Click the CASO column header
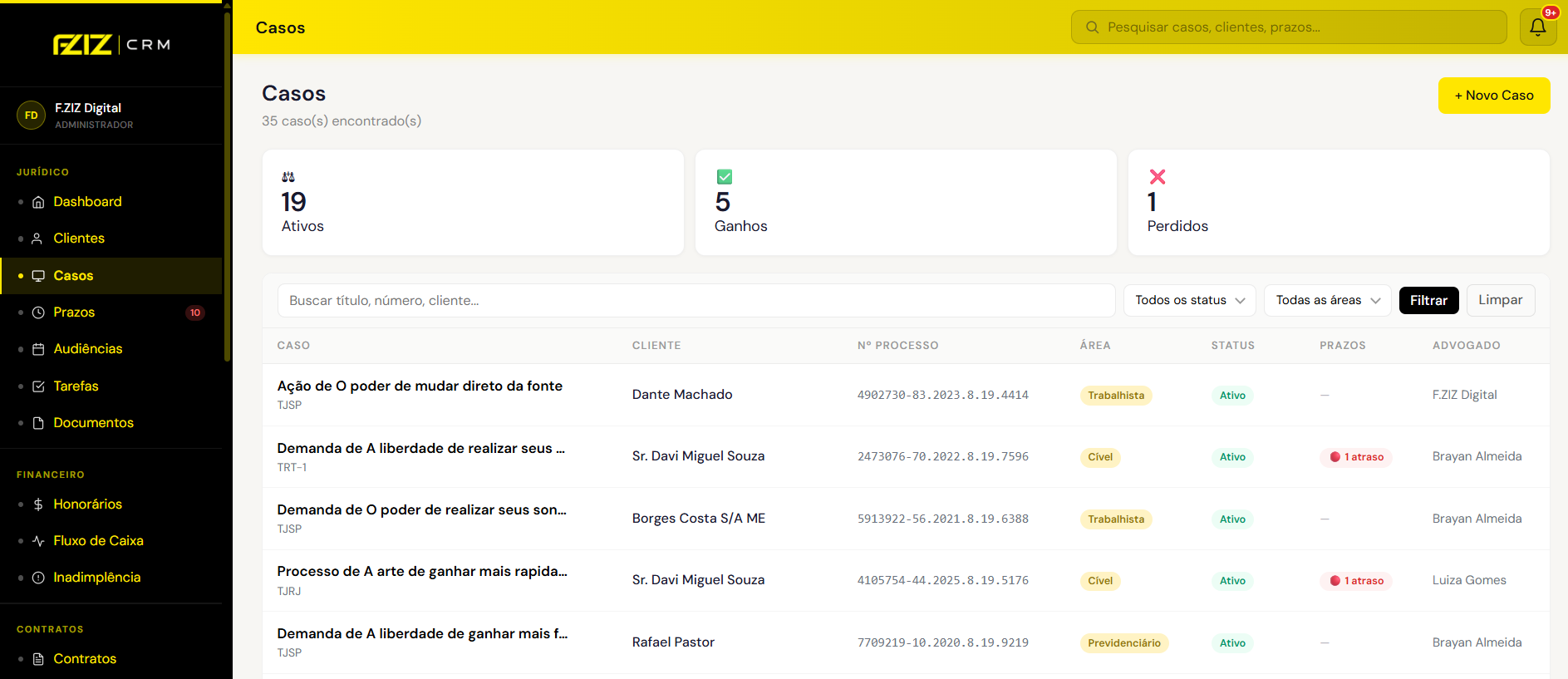 [293, 346]
